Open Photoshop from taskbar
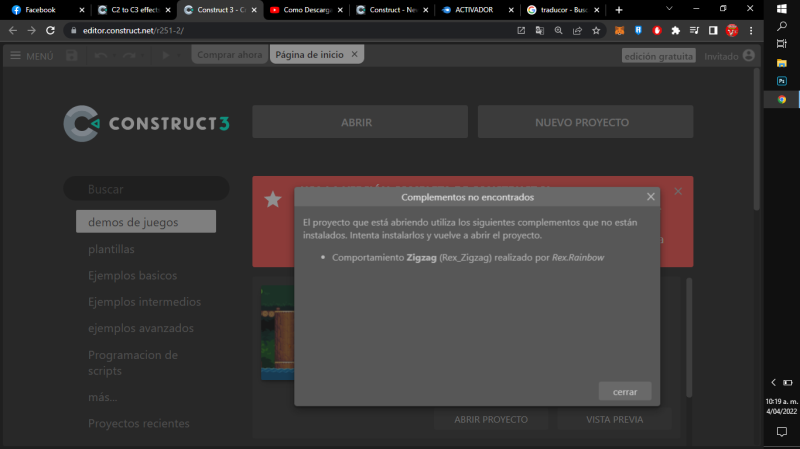800x449 pixels. coord(782,81)
